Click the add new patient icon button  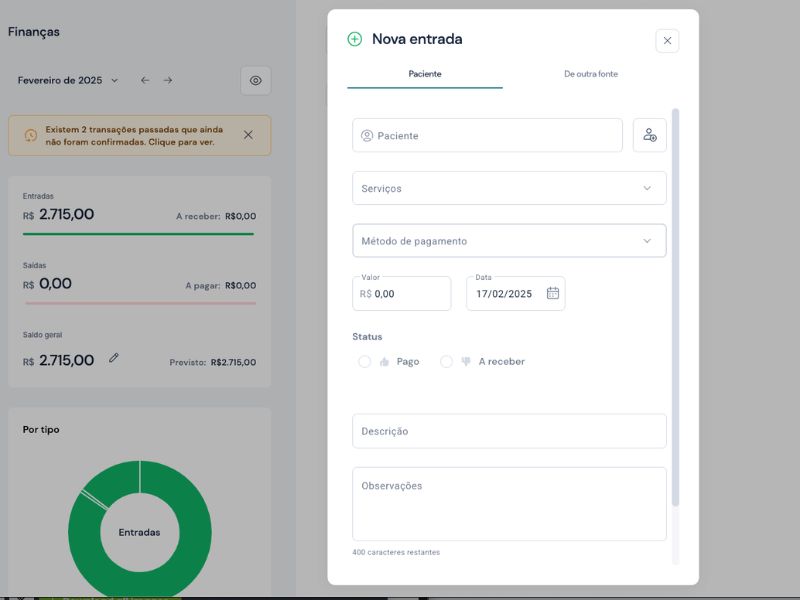(650, 135)
